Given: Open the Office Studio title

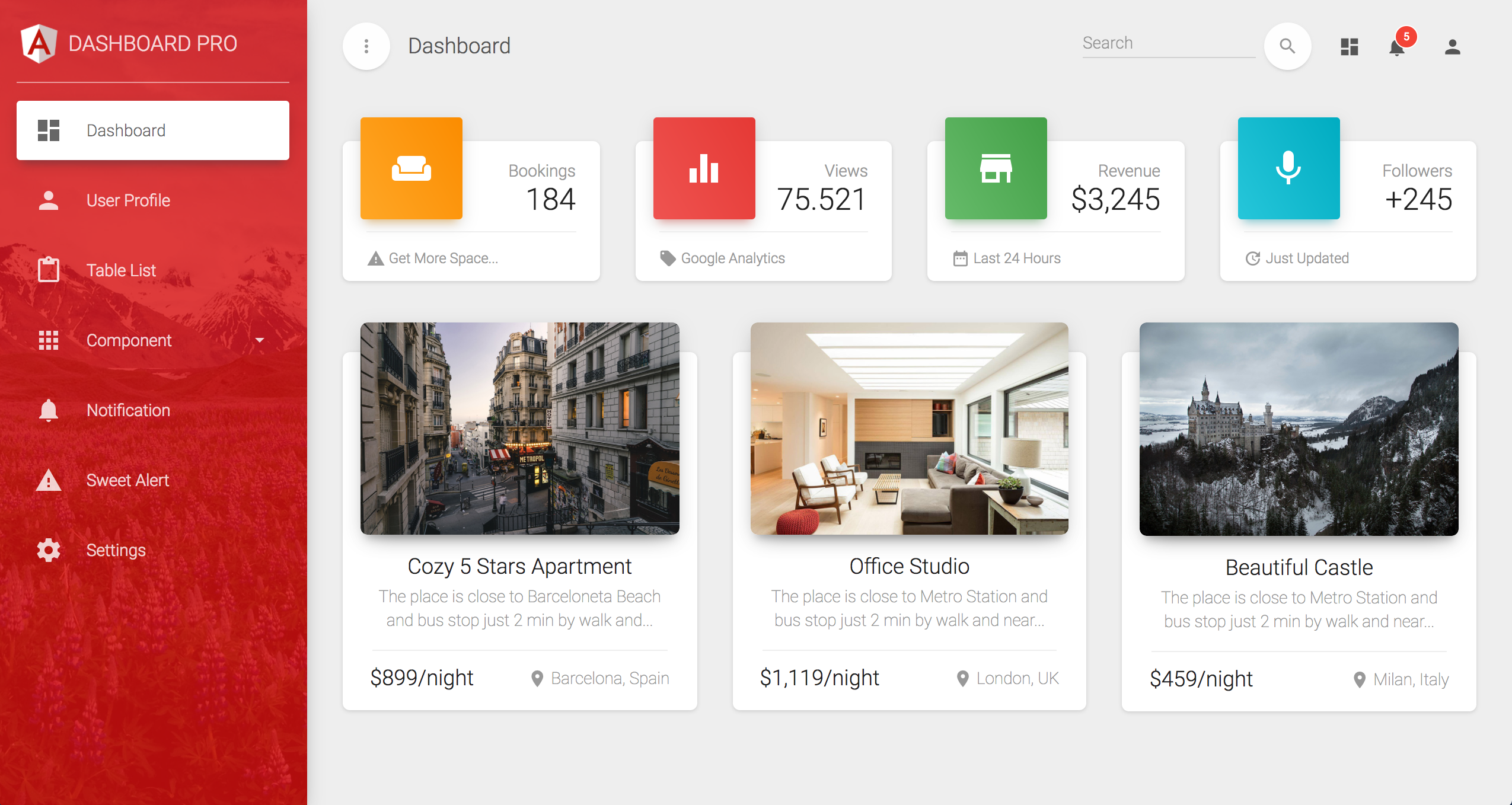Looking at the screenshot, I should tap(910, 566).
